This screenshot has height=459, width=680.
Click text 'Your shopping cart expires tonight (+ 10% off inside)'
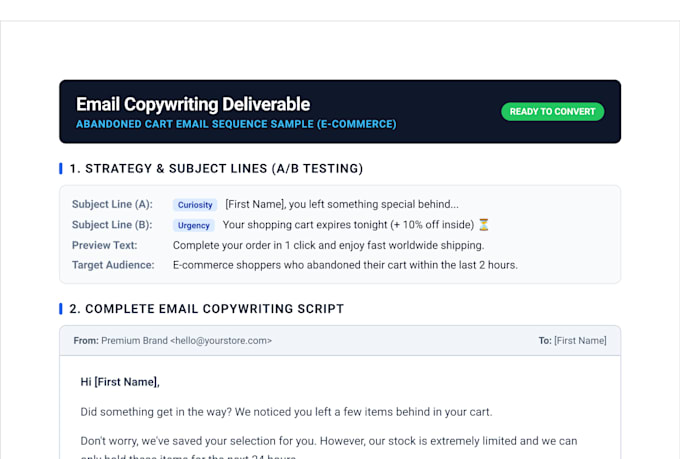[348, 225]
